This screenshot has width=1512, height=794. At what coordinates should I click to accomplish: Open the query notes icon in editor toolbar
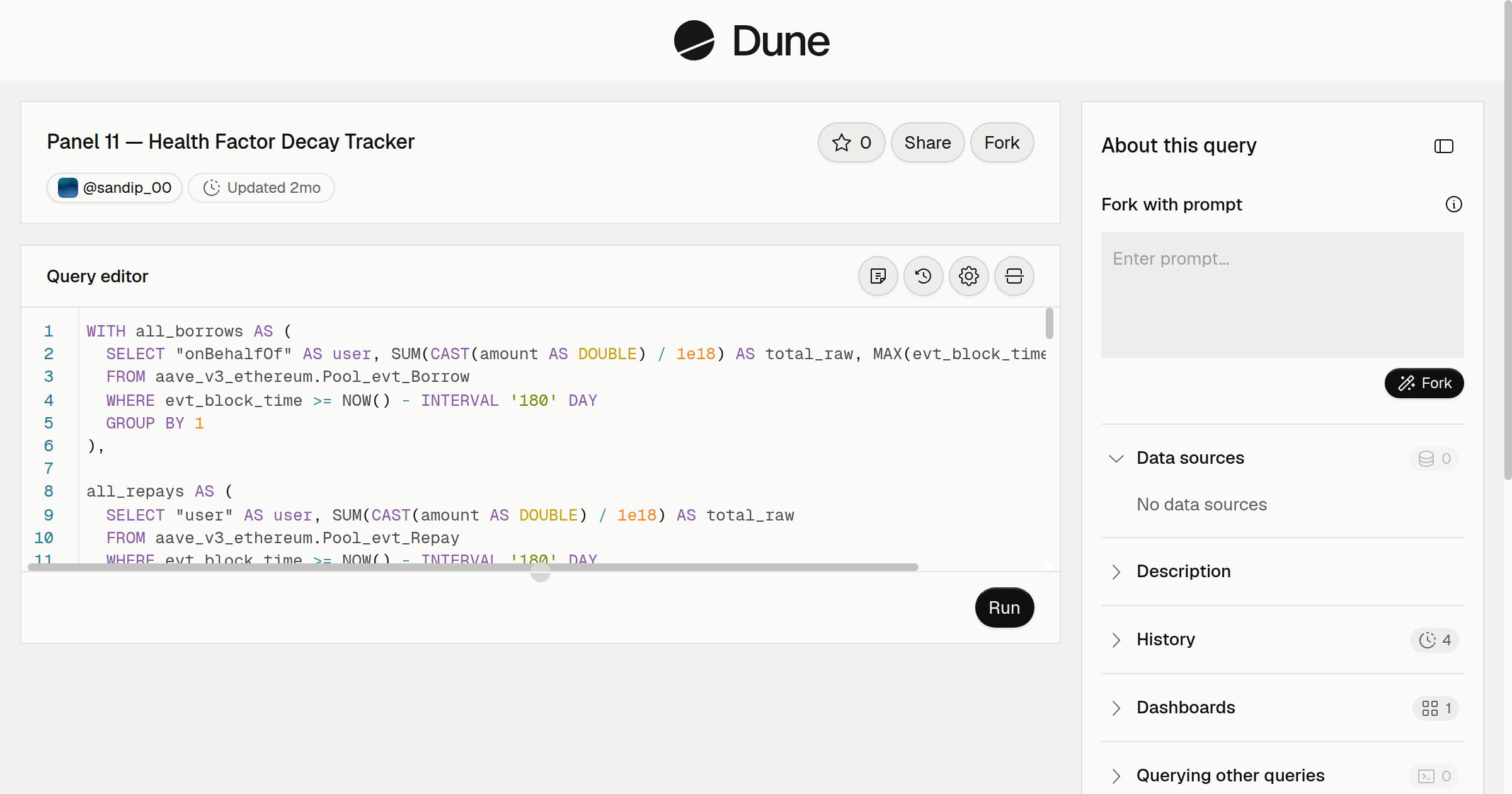(878, 276)
